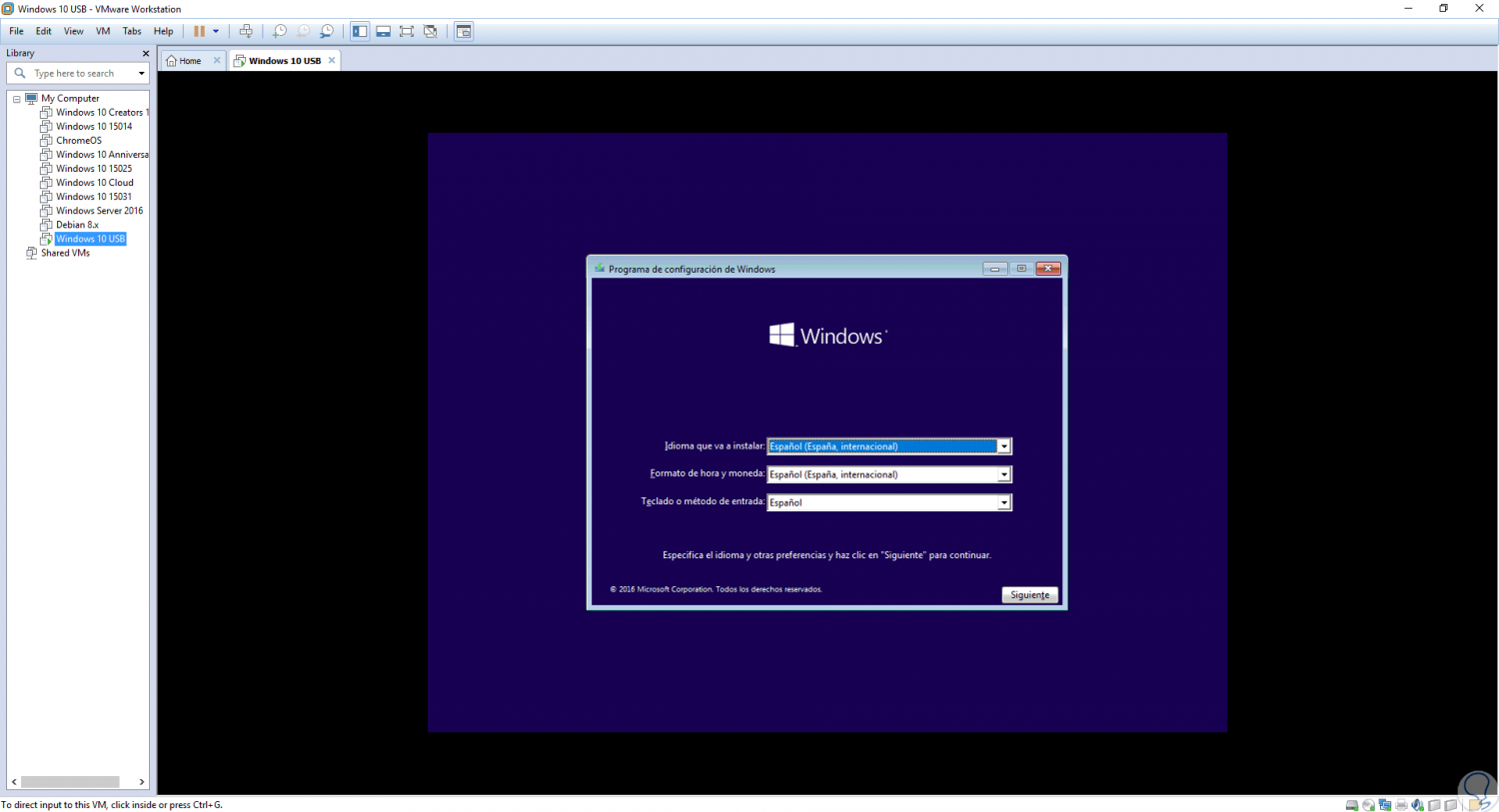Select the Debian 8.x virtual machine
The image size is (1499, 812).
78,225
